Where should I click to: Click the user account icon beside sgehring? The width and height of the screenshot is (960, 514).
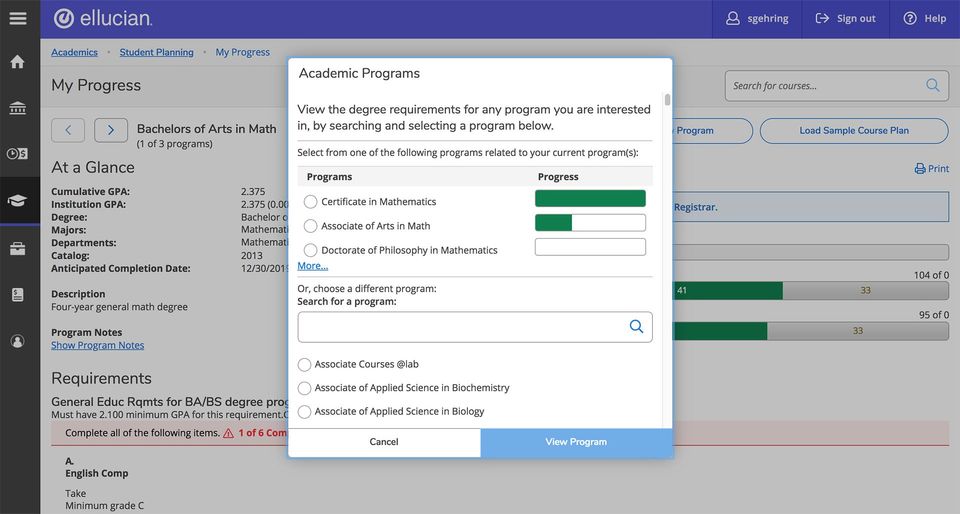coord(732,18)
